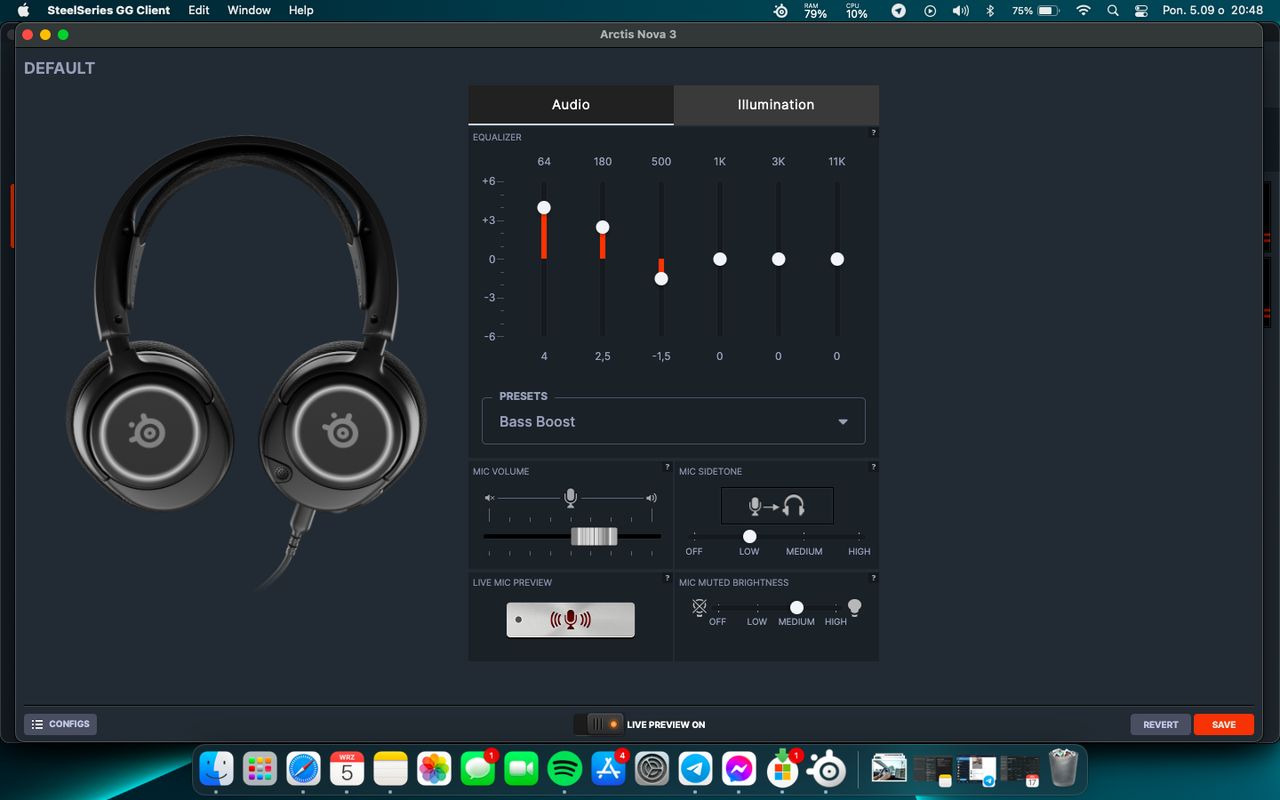Toggle the Live Mic Preview button
Screen dimensions: 1280x800
[x=570, y=620]
